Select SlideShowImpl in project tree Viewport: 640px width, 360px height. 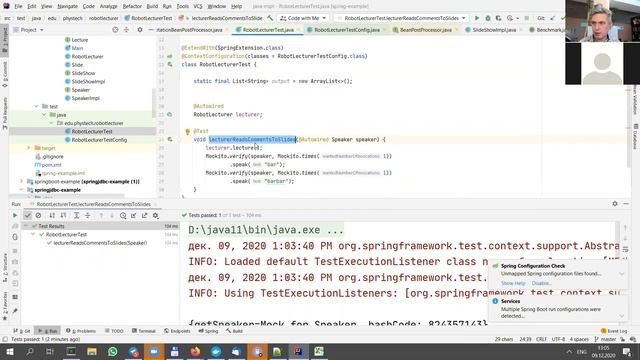(x=88, y=81)
